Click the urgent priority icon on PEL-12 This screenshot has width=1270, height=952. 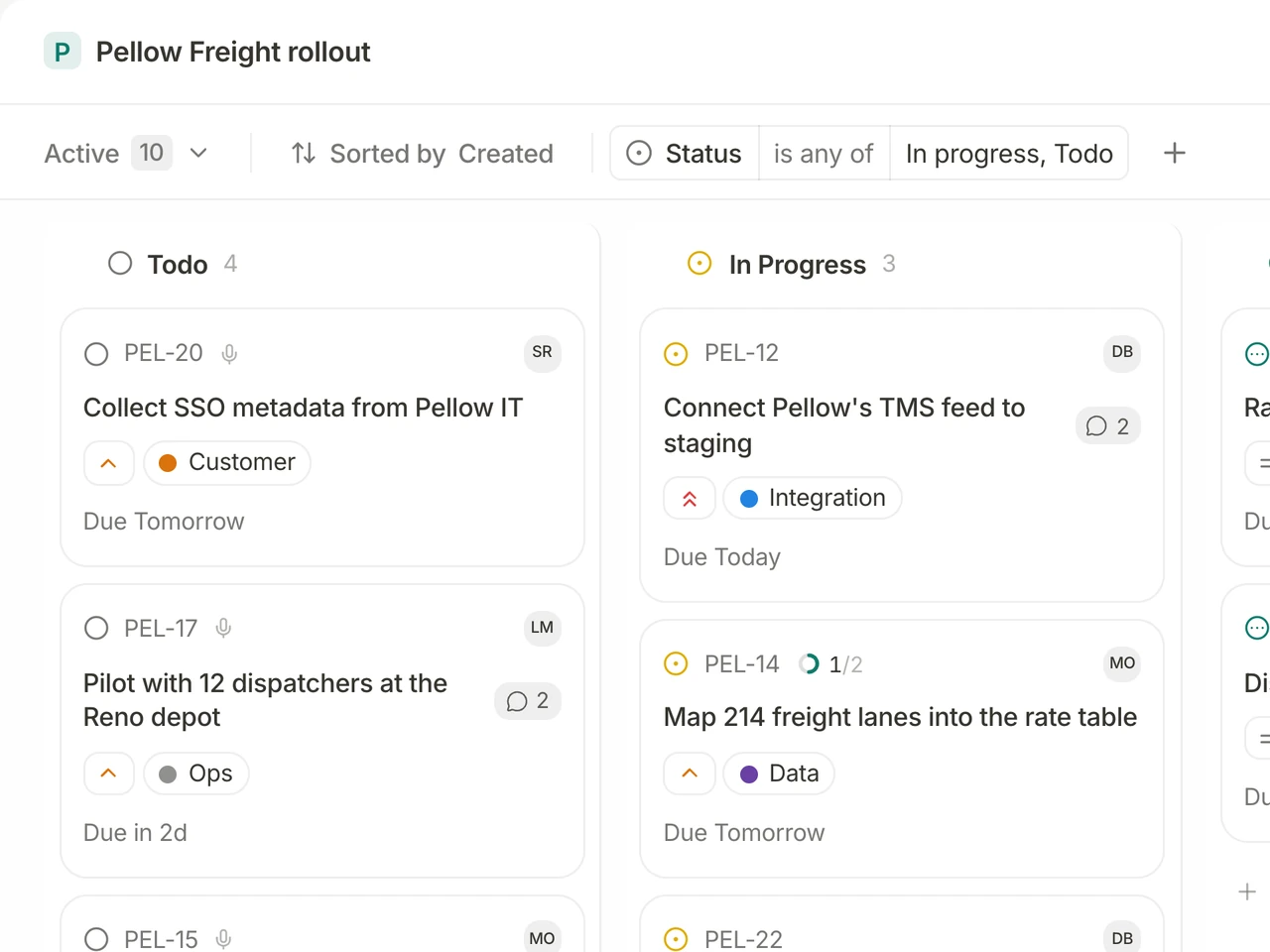click(690, 498)
